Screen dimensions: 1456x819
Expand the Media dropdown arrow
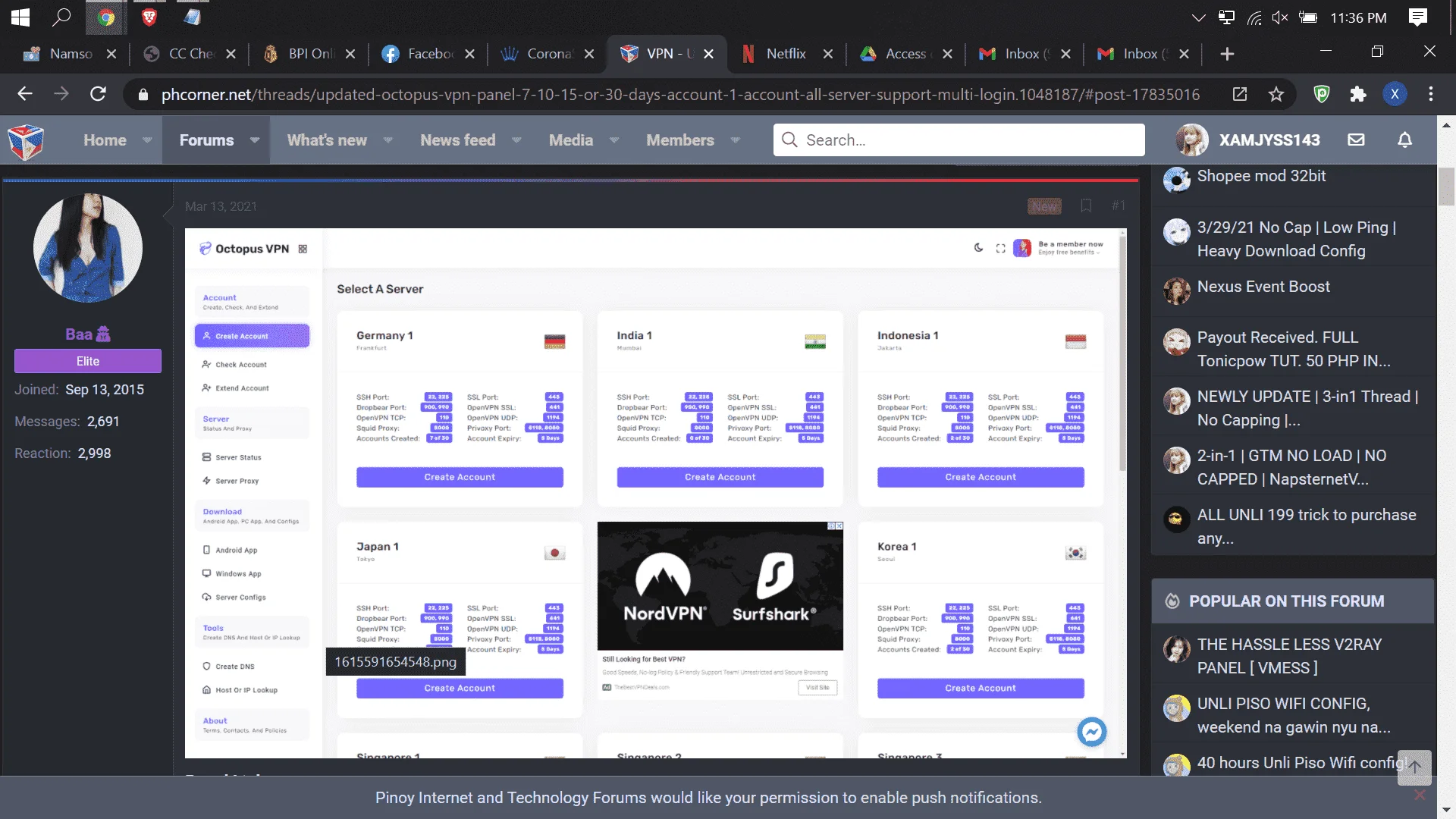coord(614,140)
